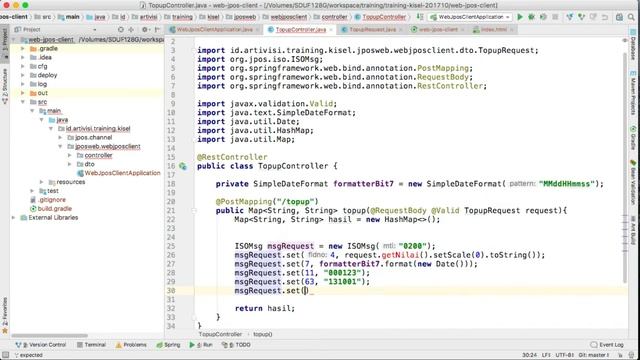Viewport: 640px width, 360px height.
Task: Switch to TopupRequest.java tab
Action: (x=372, y=29)
